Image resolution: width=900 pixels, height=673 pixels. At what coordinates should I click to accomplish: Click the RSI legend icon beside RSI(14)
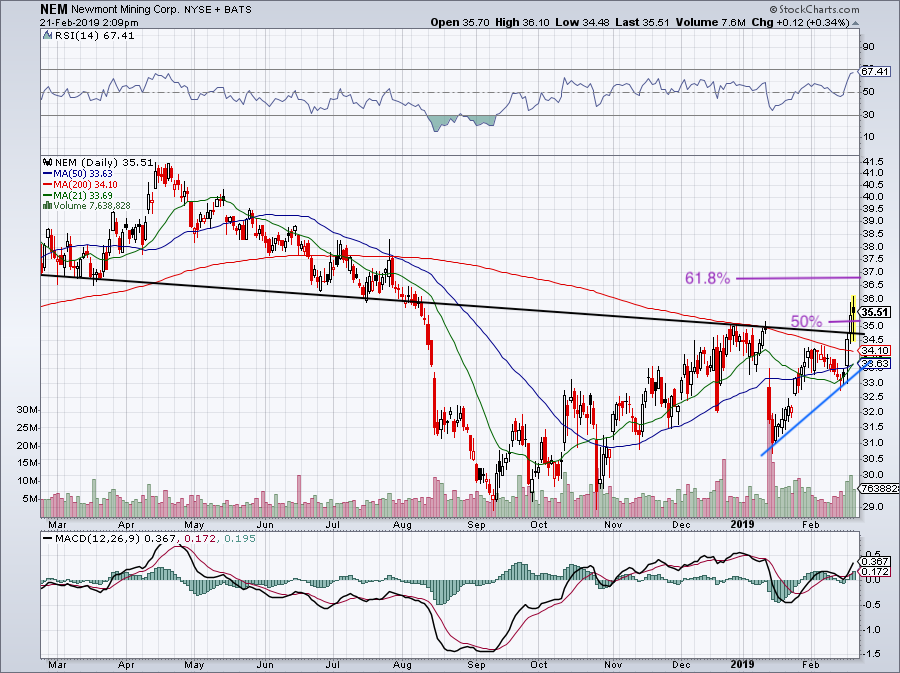(48, 36)
